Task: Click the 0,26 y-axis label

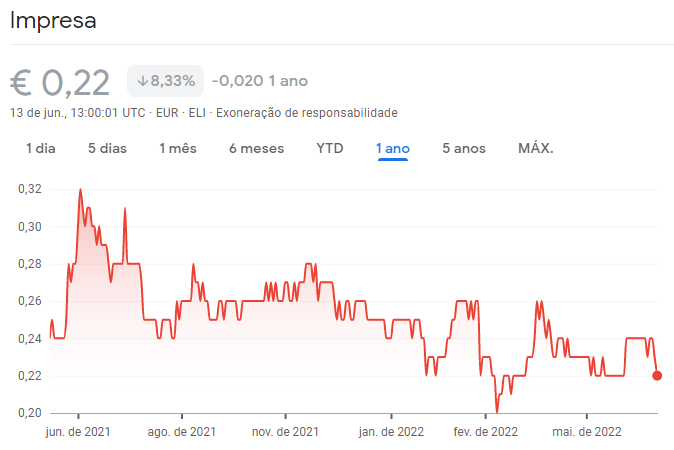Action: tap(30, 301)
